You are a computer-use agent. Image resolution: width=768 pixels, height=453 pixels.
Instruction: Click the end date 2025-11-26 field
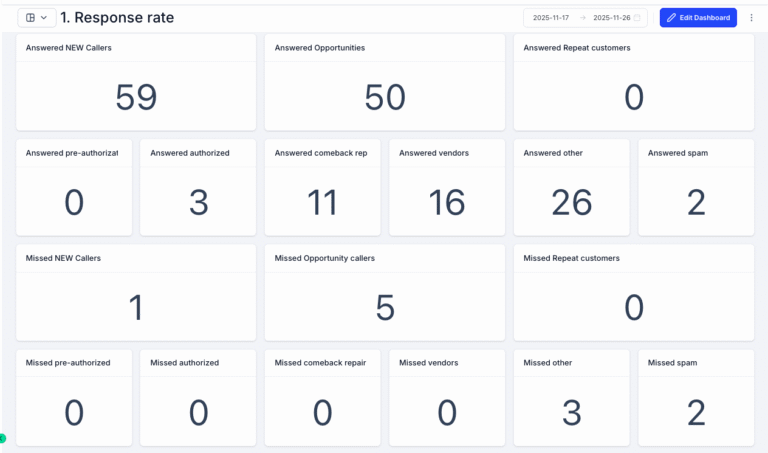tap(610, 18)
